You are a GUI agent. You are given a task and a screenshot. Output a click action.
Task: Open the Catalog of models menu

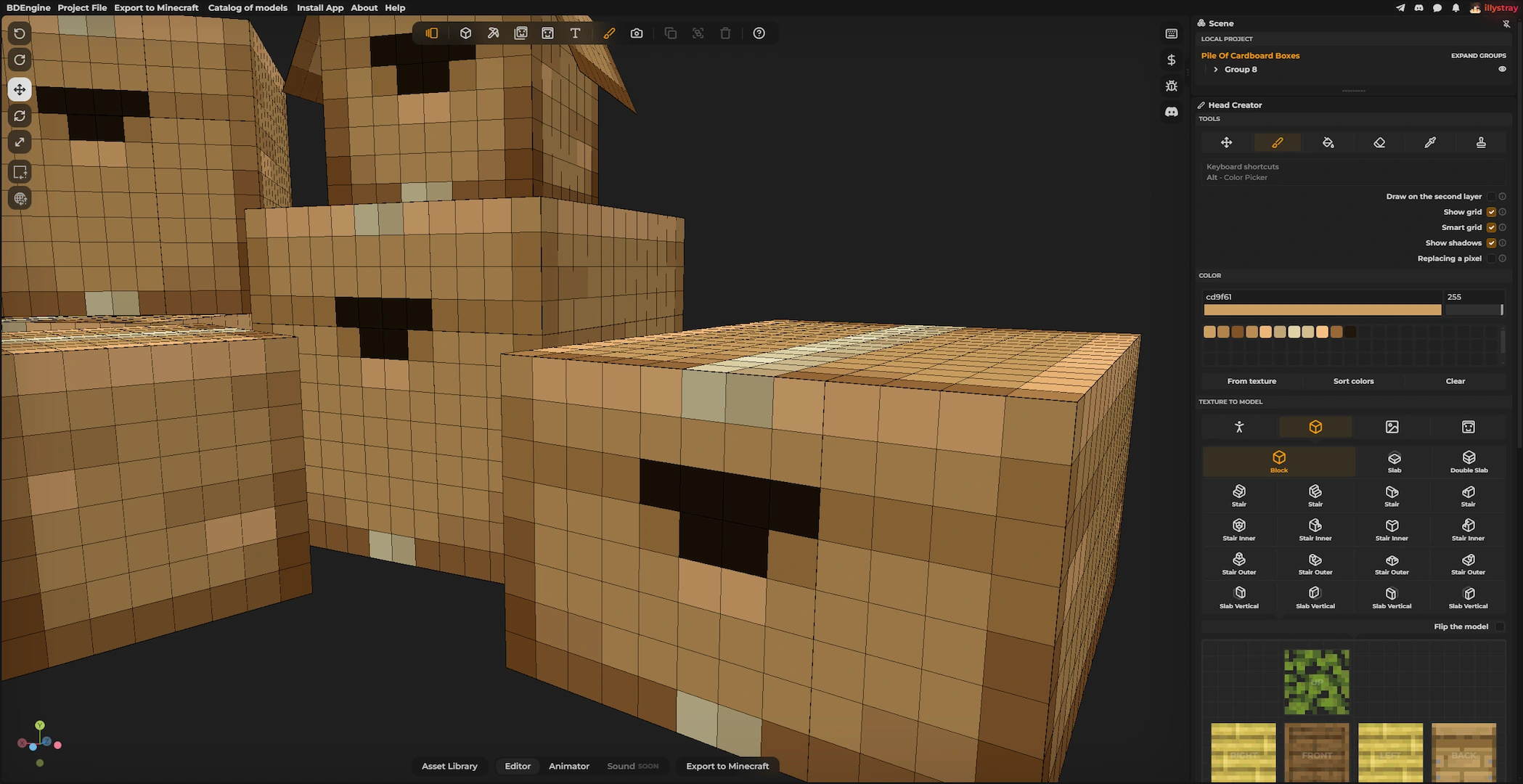(x=248, y=7)
